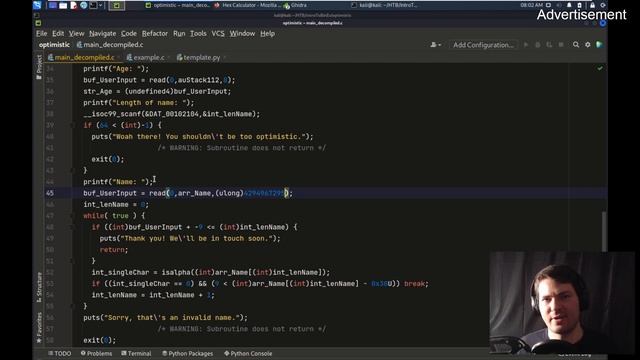Open the Terminal tool window

(x=136, y=353)
